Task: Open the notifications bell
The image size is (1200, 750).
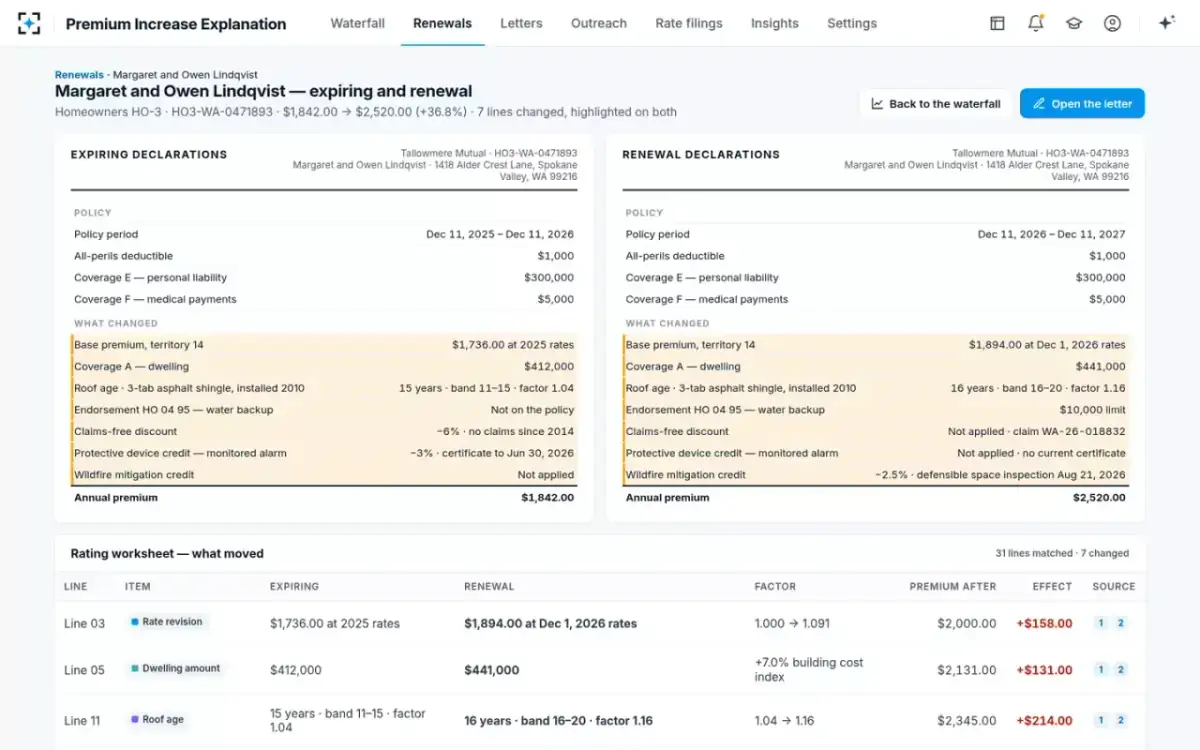Action: tap(1035, 23)
